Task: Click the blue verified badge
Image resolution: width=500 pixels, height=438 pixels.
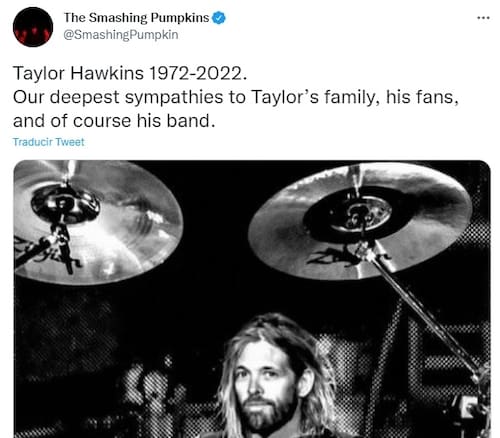Action: coord(219,18)
